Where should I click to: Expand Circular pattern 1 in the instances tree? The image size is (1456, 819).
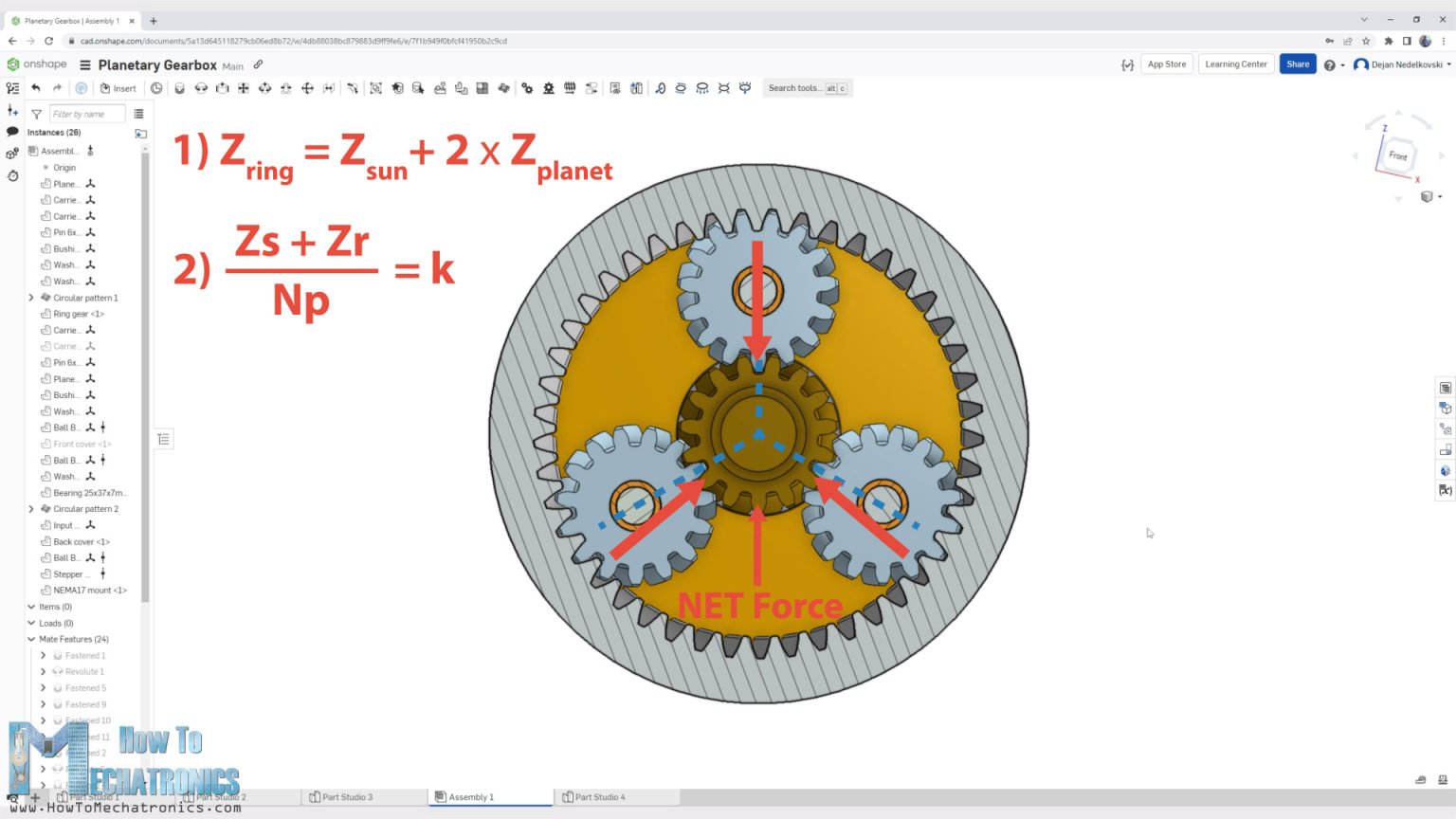coord(30,298)
